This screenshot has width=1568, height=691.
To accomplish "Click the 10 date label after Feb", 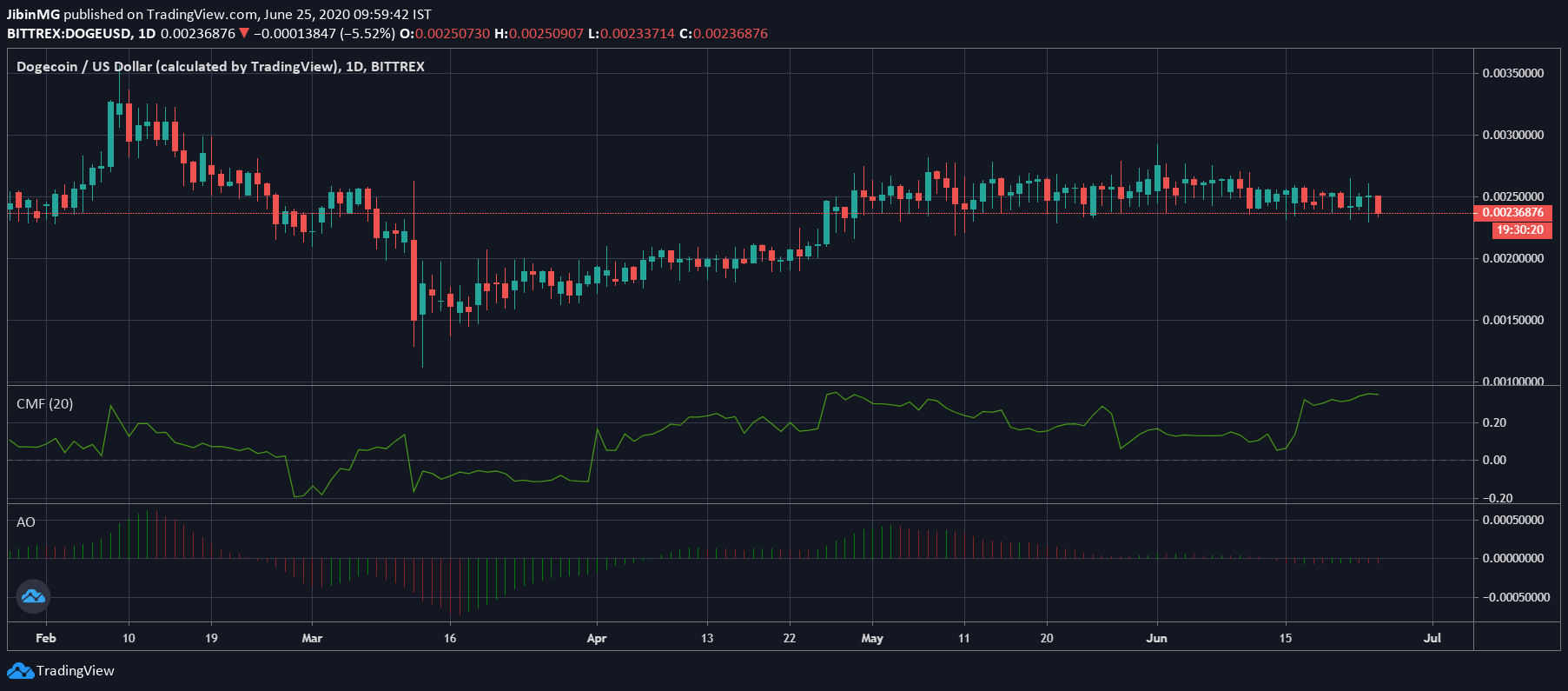I will [x=129, y=638].
